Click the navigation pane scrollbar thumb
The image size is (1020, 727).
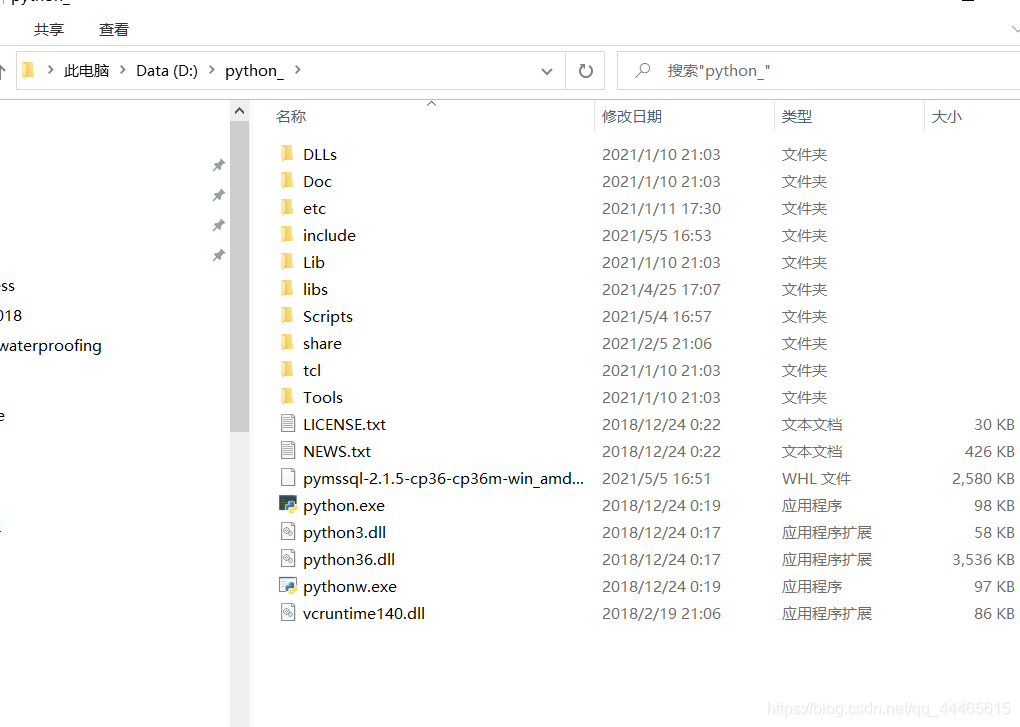tap(239, 276)
